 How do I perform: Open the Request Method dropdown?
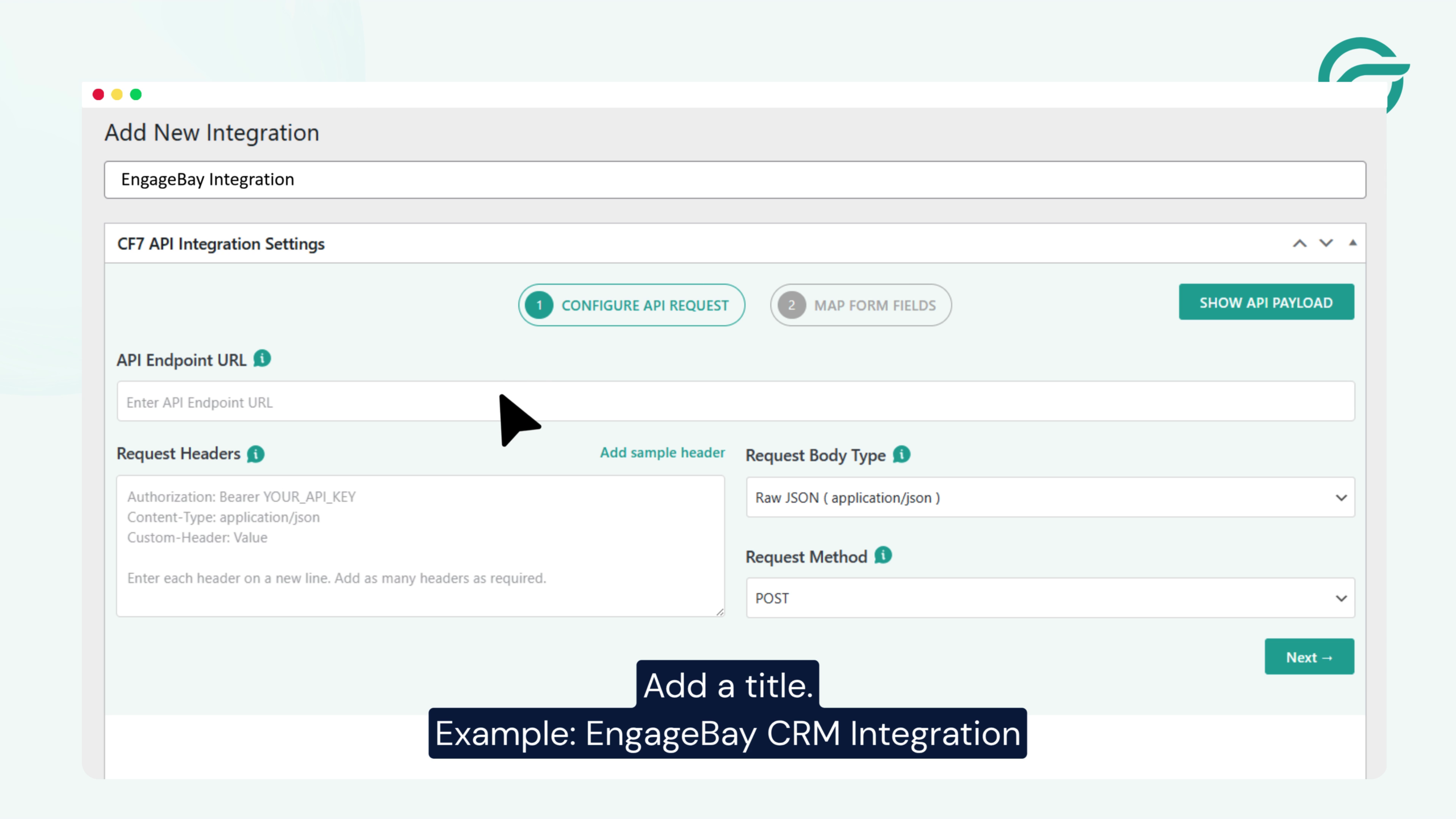[x=1050, y=598]
